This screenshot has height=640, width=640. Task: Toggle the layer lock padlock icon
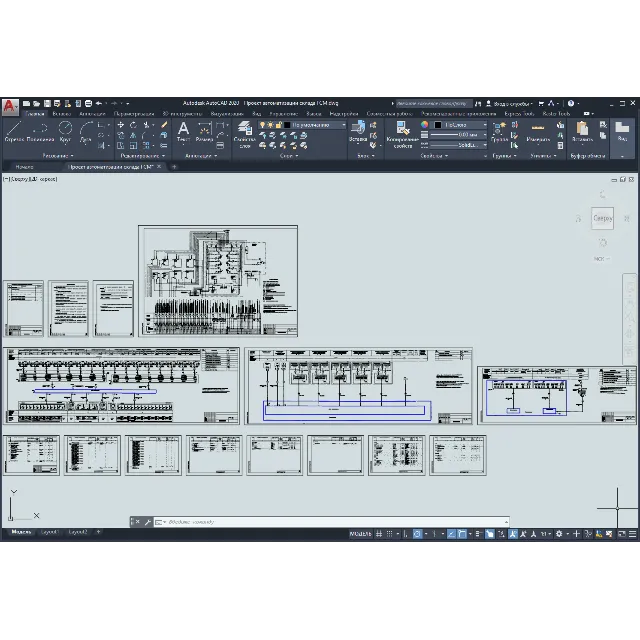[279, 125]
